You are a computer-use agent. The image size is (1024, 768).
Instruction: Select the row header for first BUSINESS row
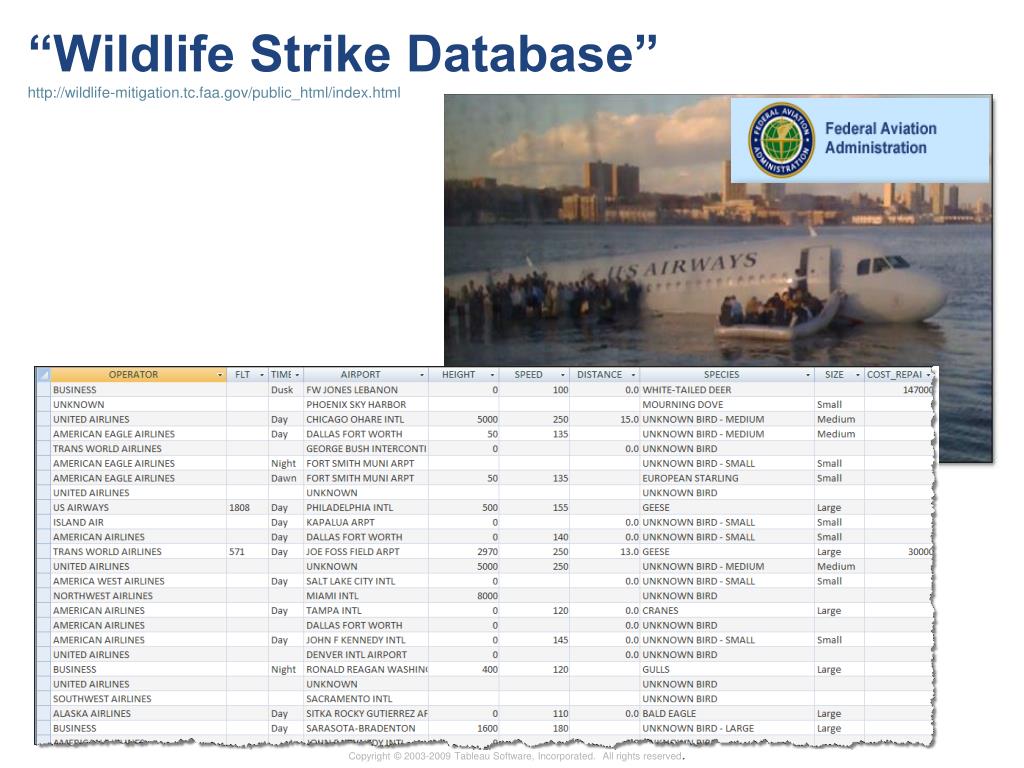[43, 390]
